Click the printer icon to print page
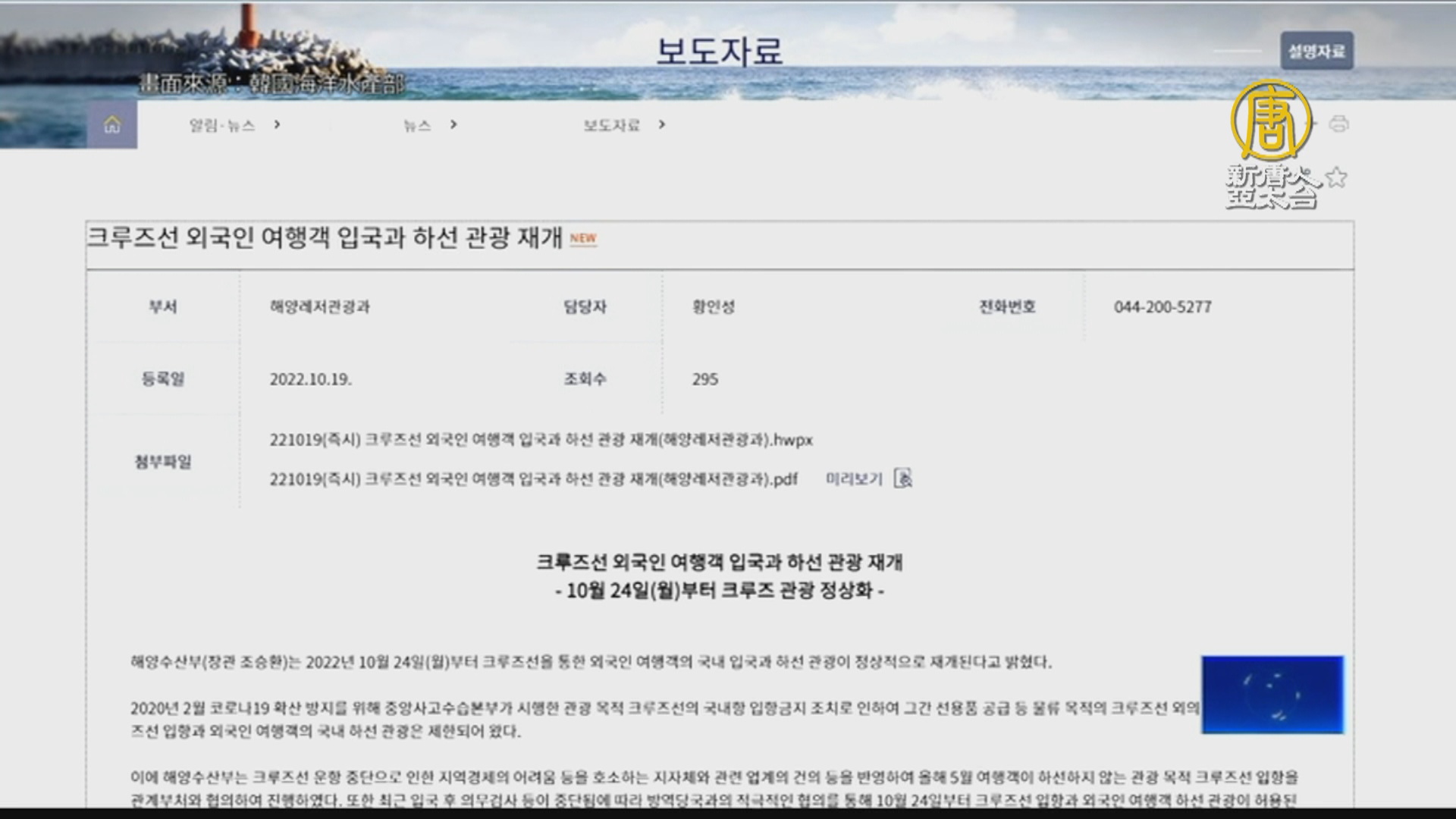The height and width of the screenshot is (819, 1456). pos(1338,124)
